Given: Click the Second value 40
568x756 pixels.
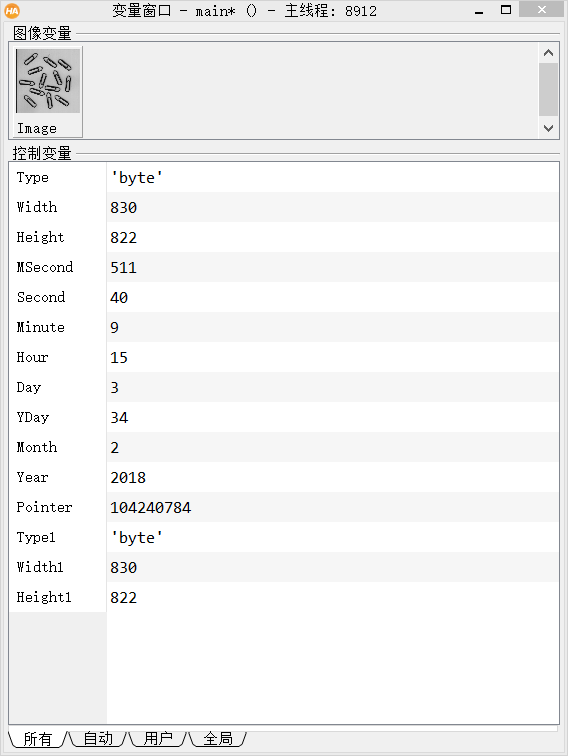Looking at the screenshot, I should pos(119,297).
